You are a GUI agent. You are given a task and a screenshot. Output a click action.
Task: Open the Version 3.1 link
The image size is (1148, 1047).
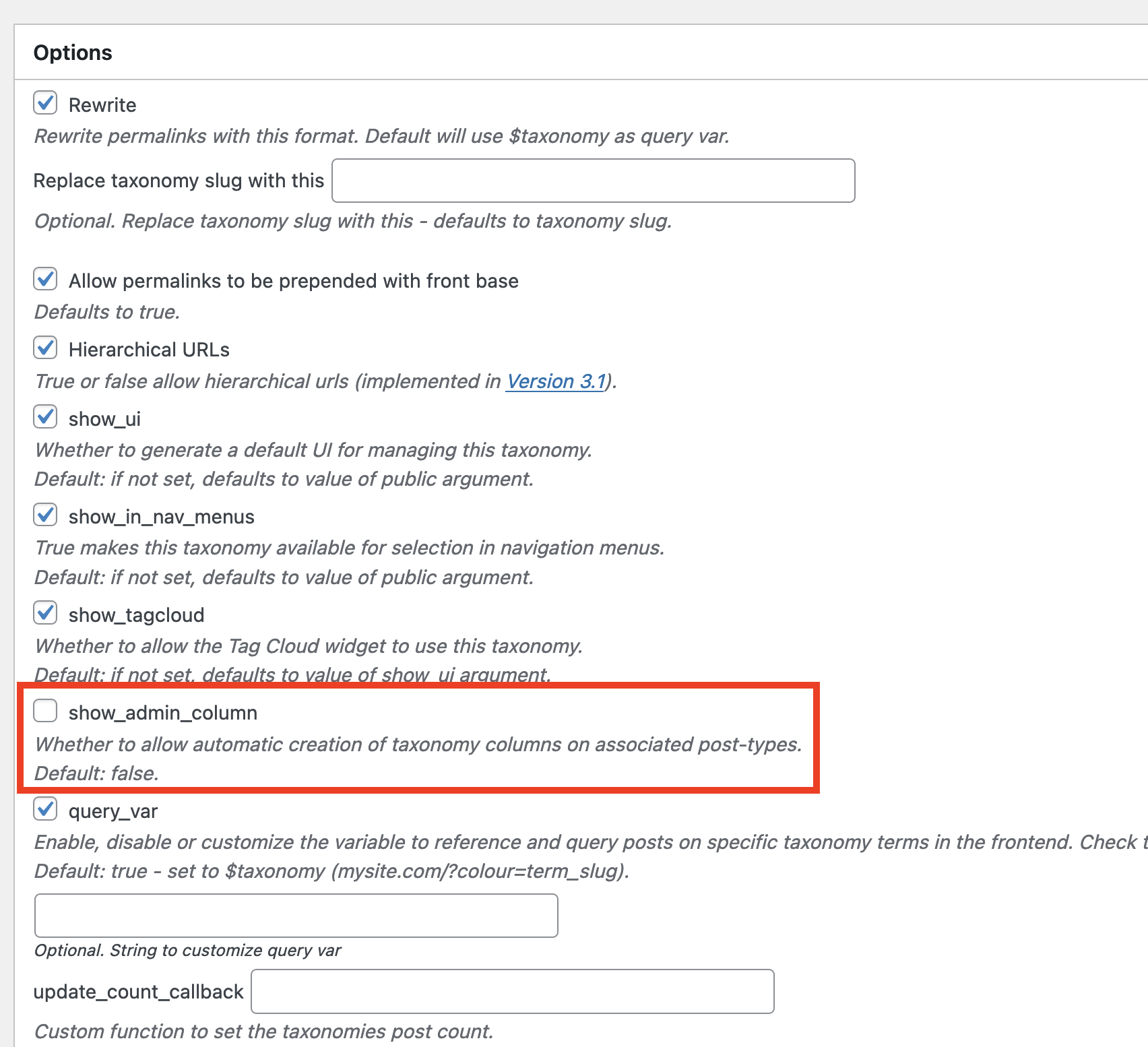tap(556, 381)
